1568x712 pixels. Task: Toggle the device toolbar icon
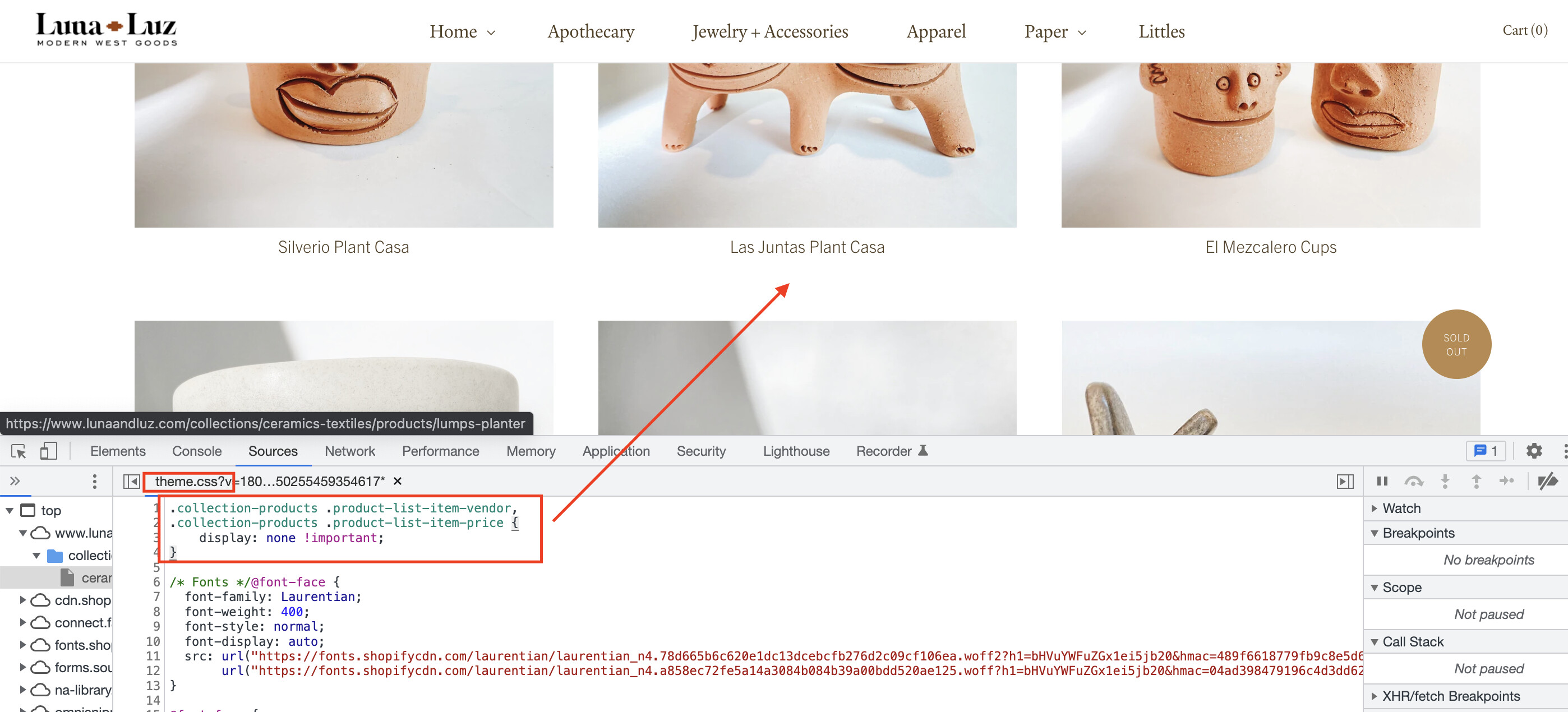(x=48, y=451)
